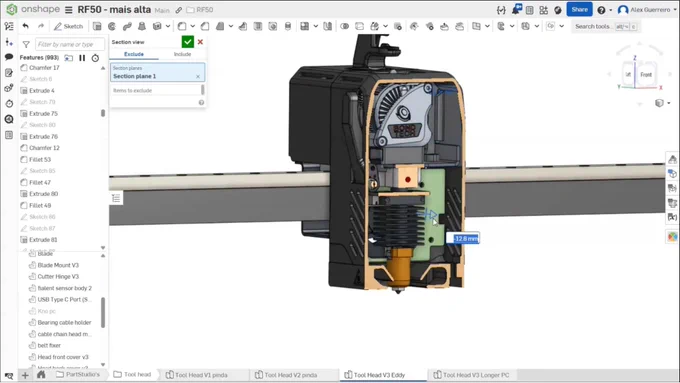Cancel Section view with red X
This screenshot has width=680, height=383.
click(200, 42)
